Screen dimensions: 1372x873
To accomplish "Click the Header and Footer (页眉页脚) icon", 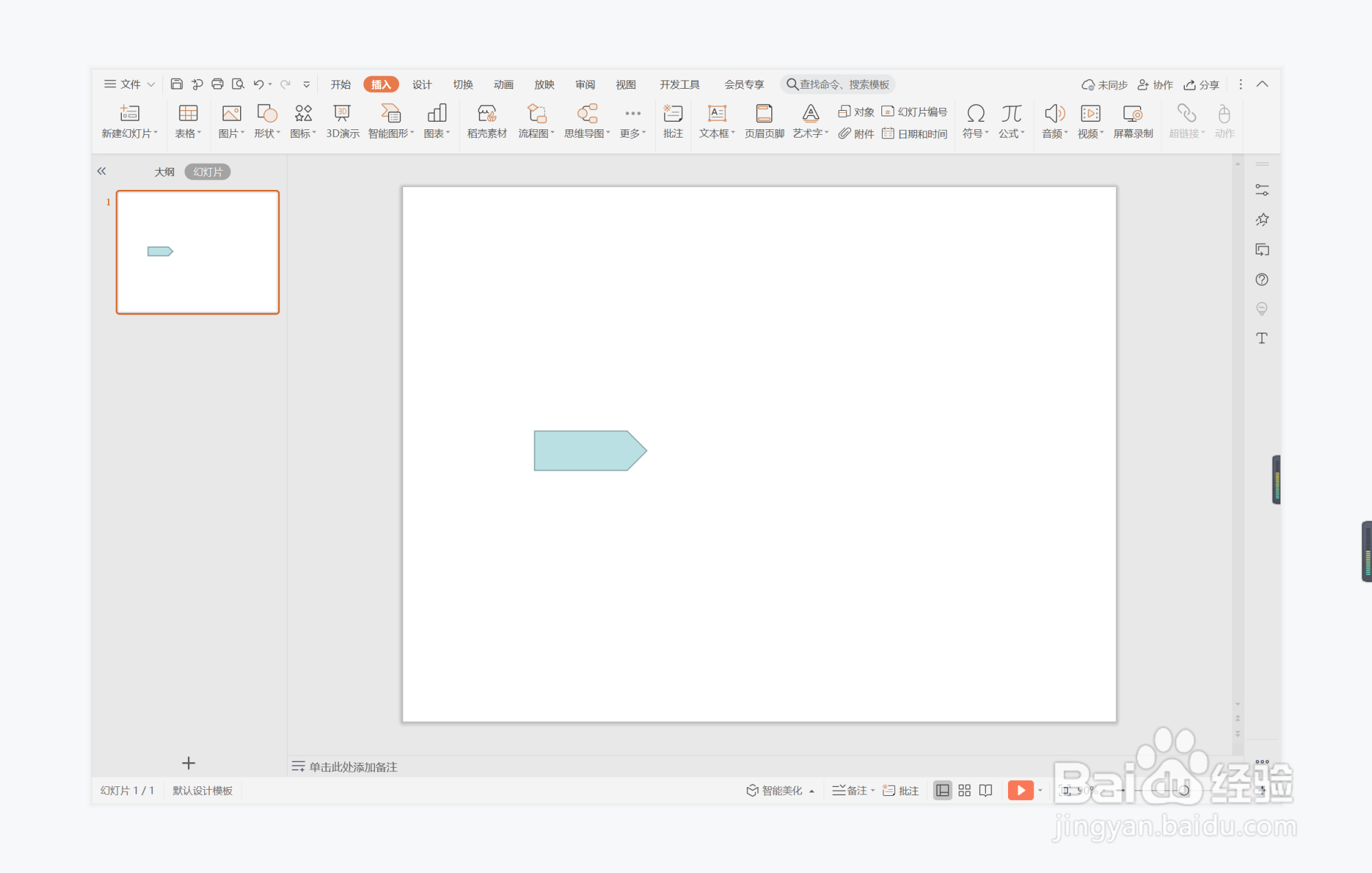I will pyautogui.click(x=764, y=114).
